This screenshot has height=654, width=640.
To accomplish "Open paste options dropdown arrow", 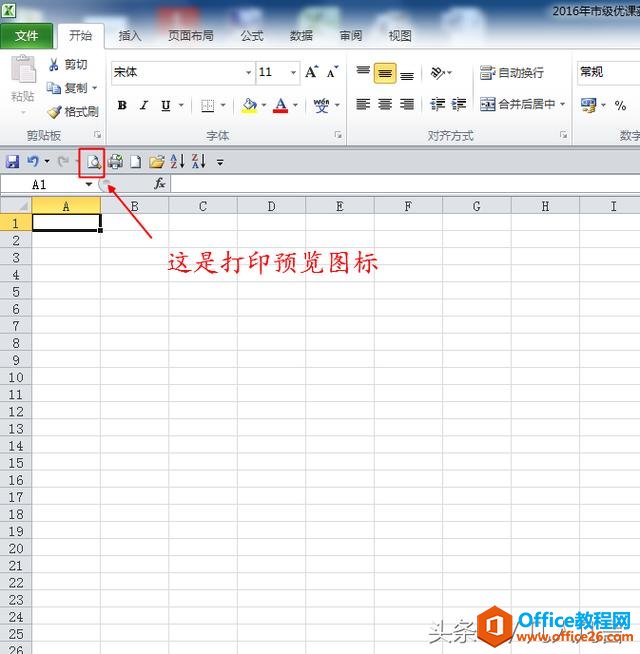I will point(23,112).
